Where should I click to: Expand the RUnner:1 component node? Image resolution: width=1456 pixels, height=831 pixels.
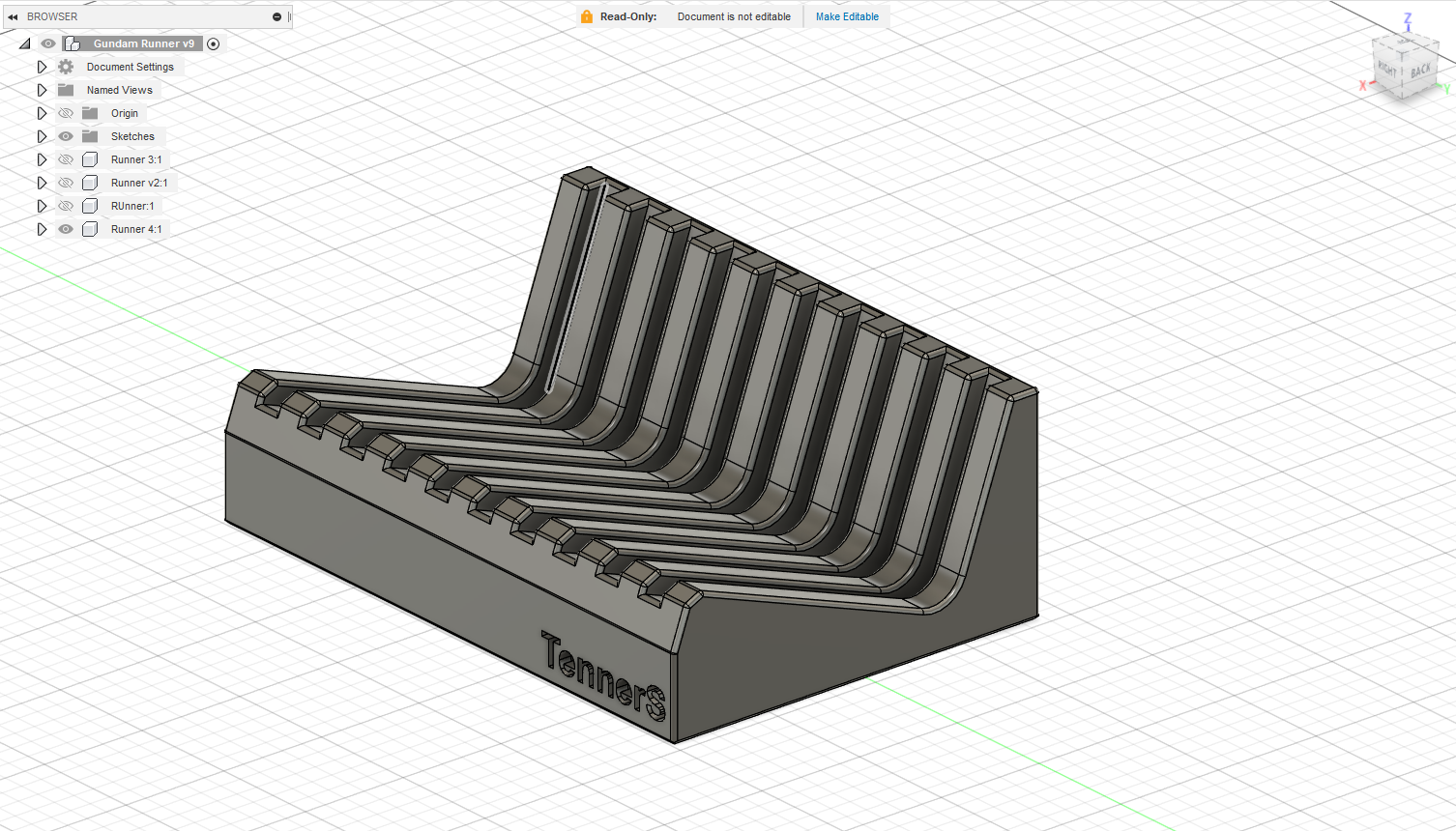(42, 206)
